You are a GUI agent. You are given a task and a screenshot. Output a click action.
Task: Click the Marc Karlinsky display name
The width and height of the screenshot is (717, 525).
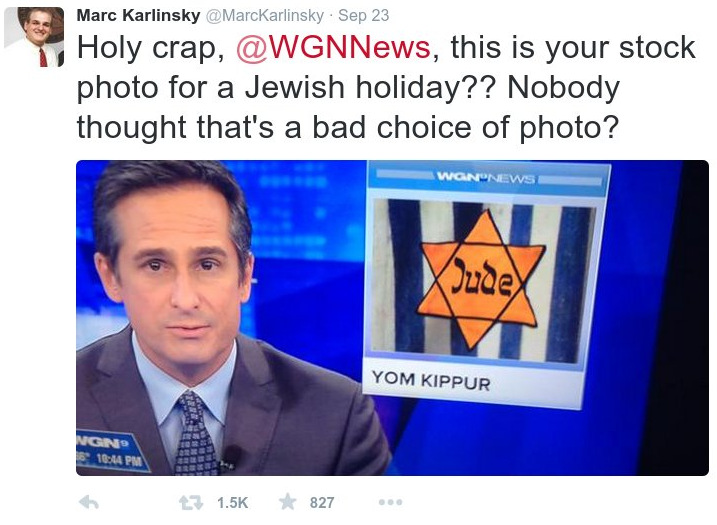[x=139, y=15]
